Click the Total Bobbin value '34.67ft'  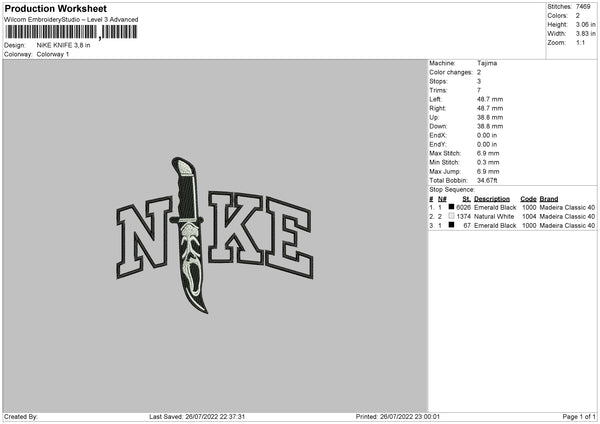tap(487, 181)
